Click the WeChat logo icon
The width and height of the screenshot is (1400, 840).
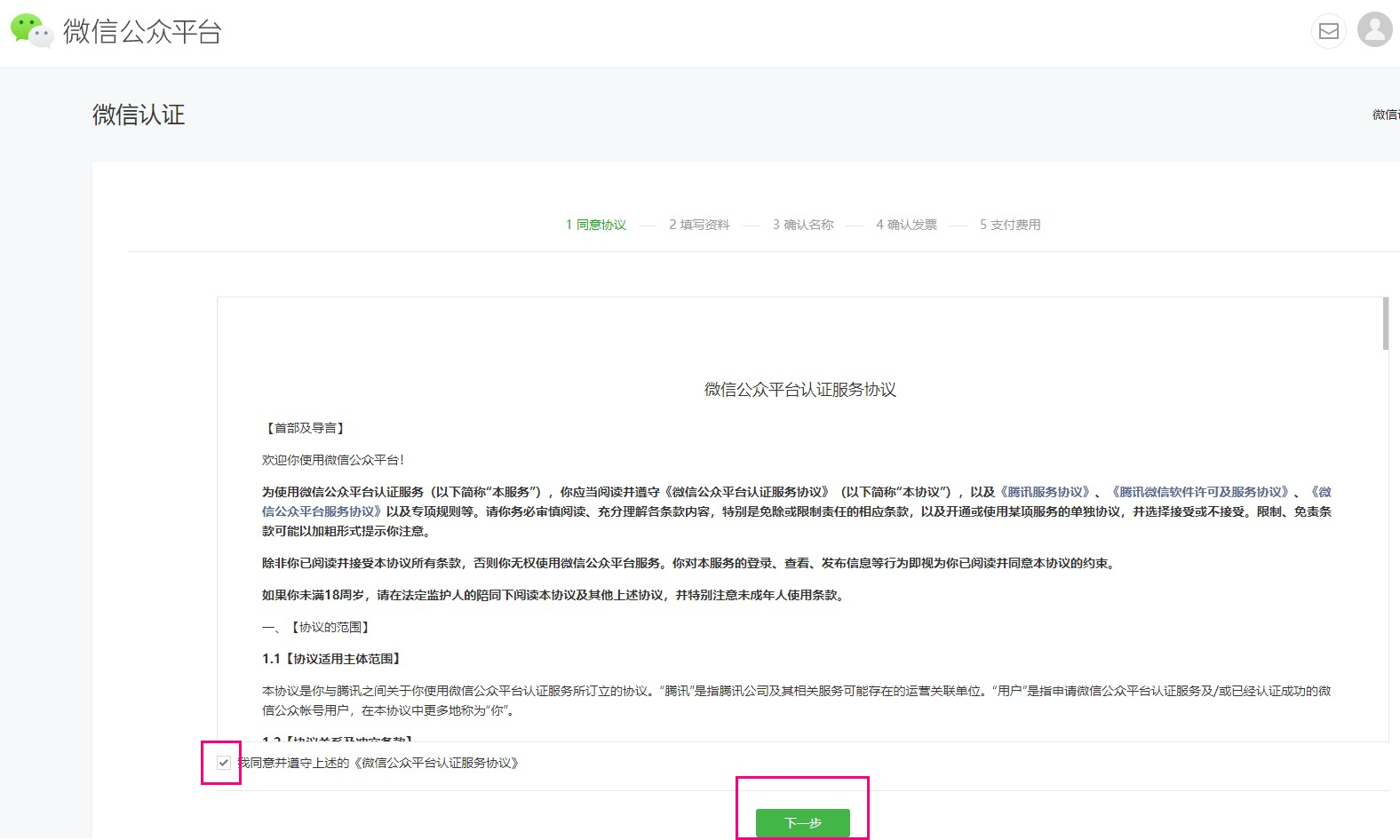(x=32, y=30)
